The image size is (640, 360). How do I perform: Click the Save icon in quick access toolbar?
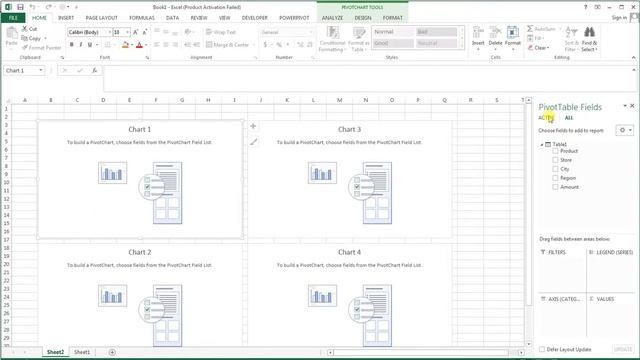(20, 7)
